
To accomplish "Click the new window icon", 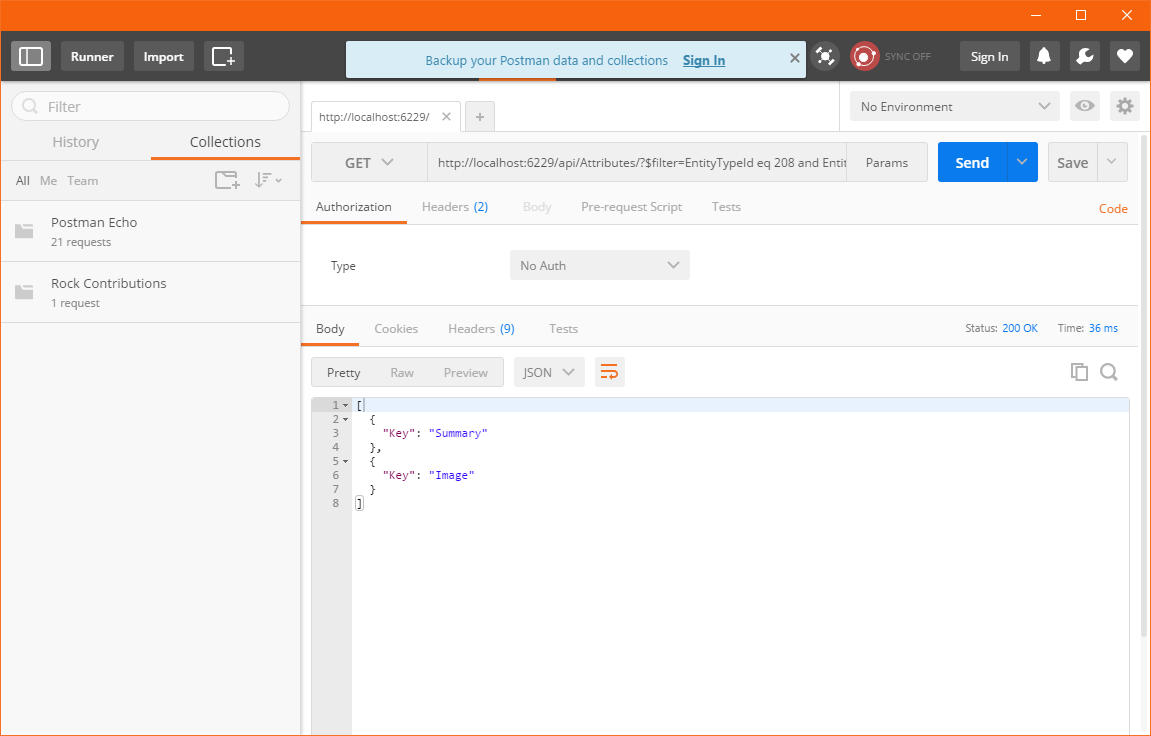I will (223, 57).
